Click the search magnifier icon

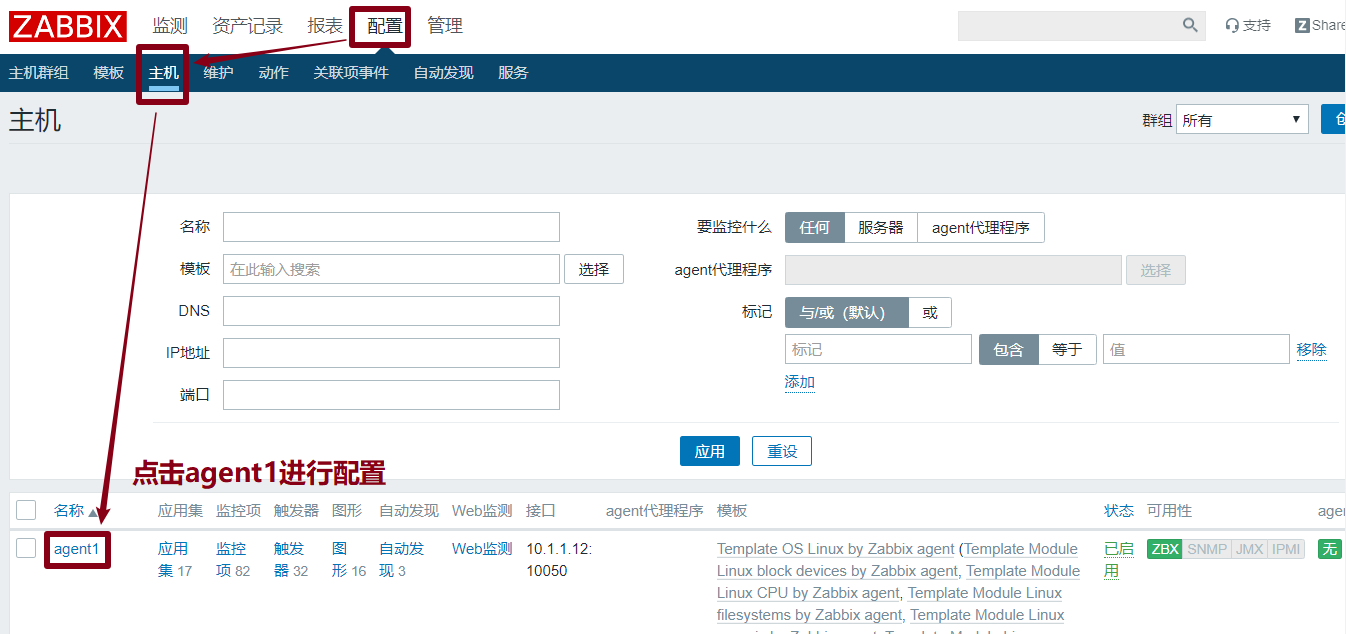(x=1190, y=25)
